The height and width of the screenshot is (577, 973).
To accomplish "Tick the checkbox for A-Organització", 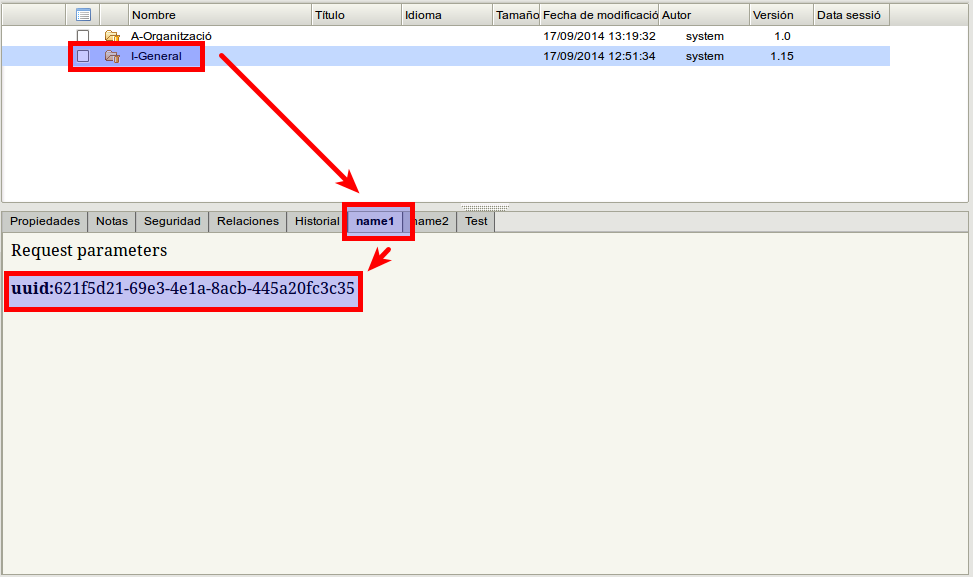I will click(83, 36).
